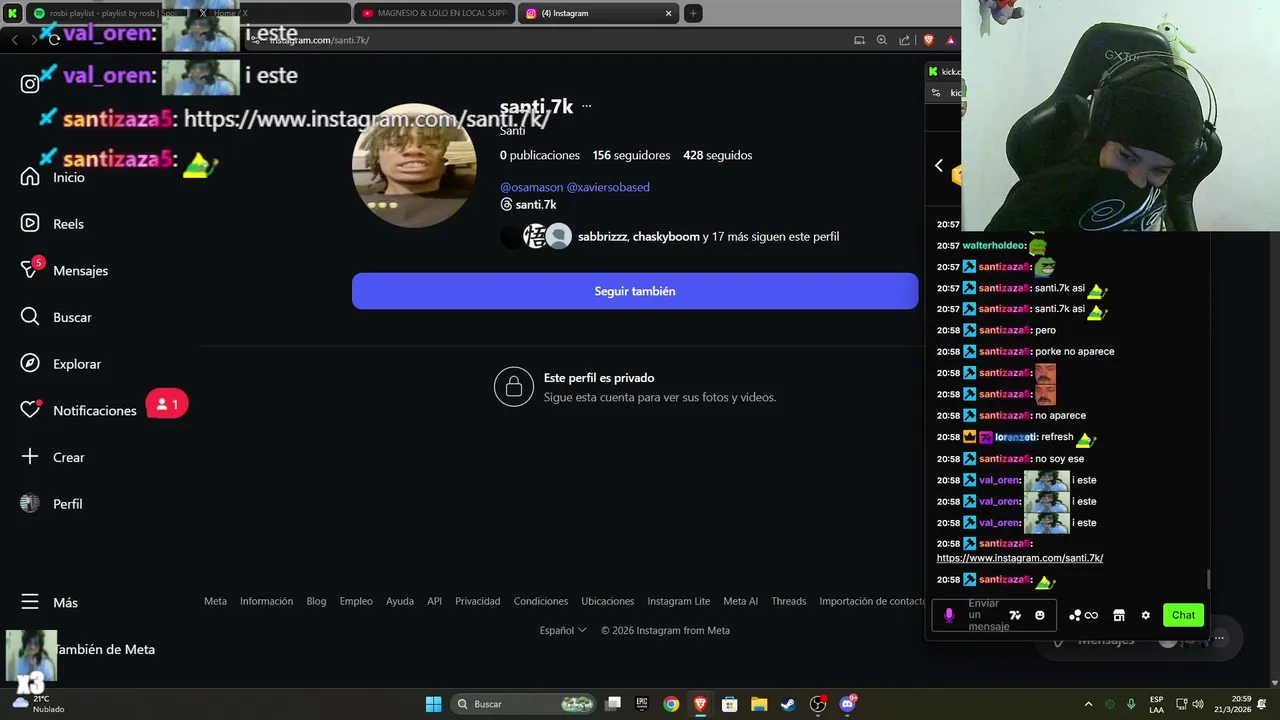Open the Kick chat shop icon

point(1119,615)
